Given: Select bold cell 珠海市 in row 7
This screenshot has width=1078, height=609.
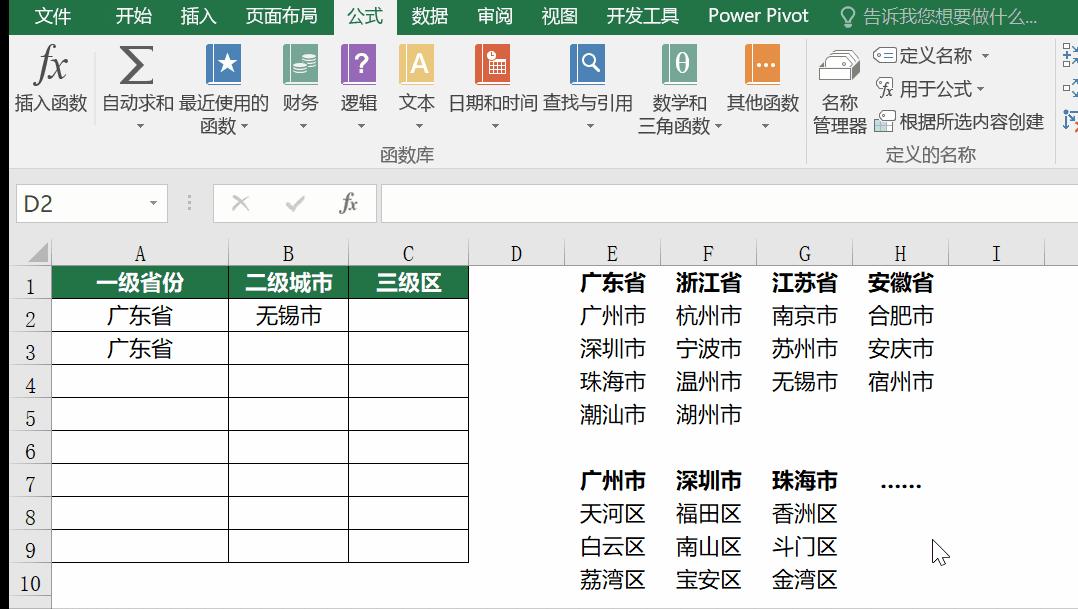Looking at the screenshot, I should 804,480.
